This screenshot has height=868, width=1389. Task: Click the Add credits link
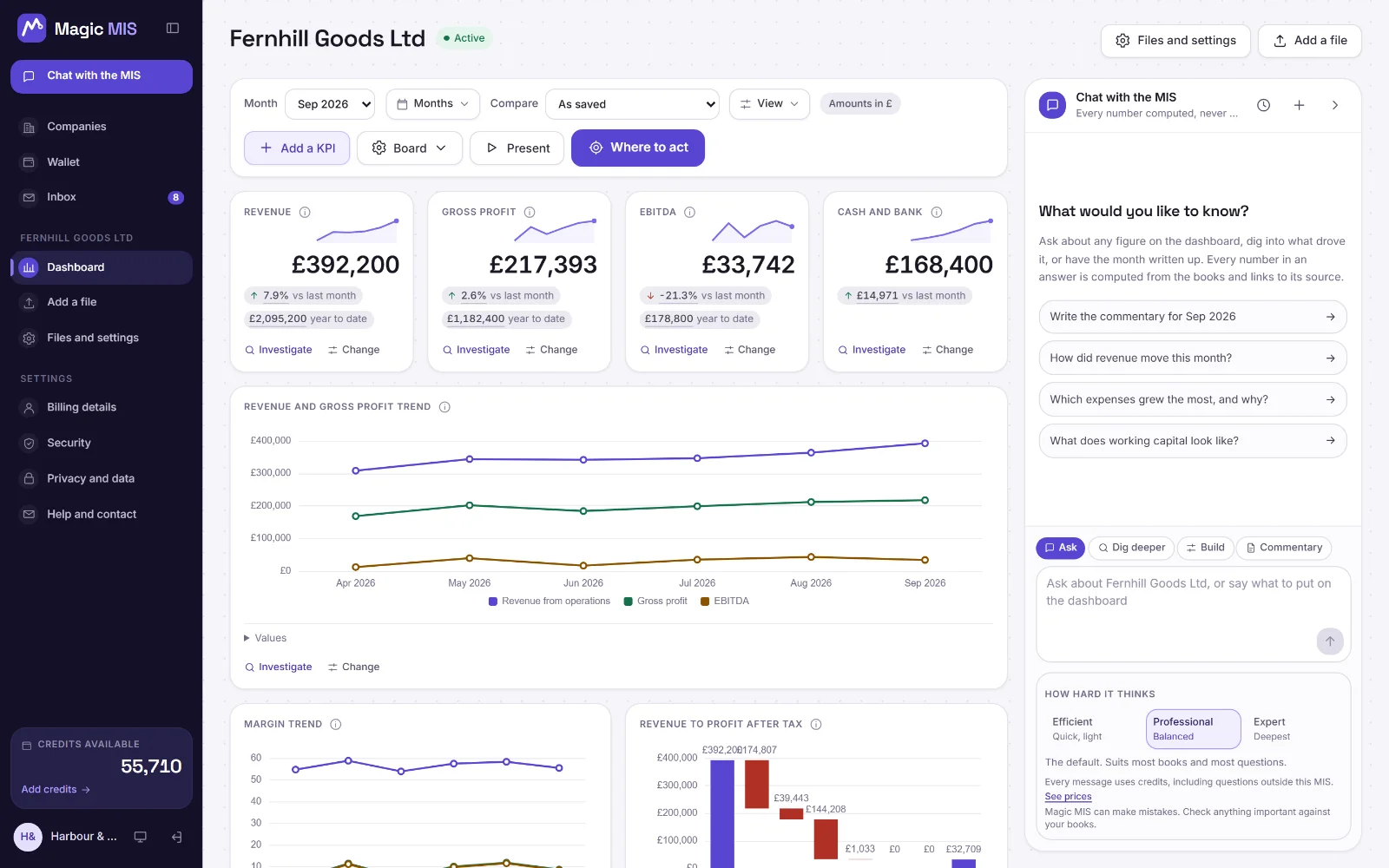point(56,789)
